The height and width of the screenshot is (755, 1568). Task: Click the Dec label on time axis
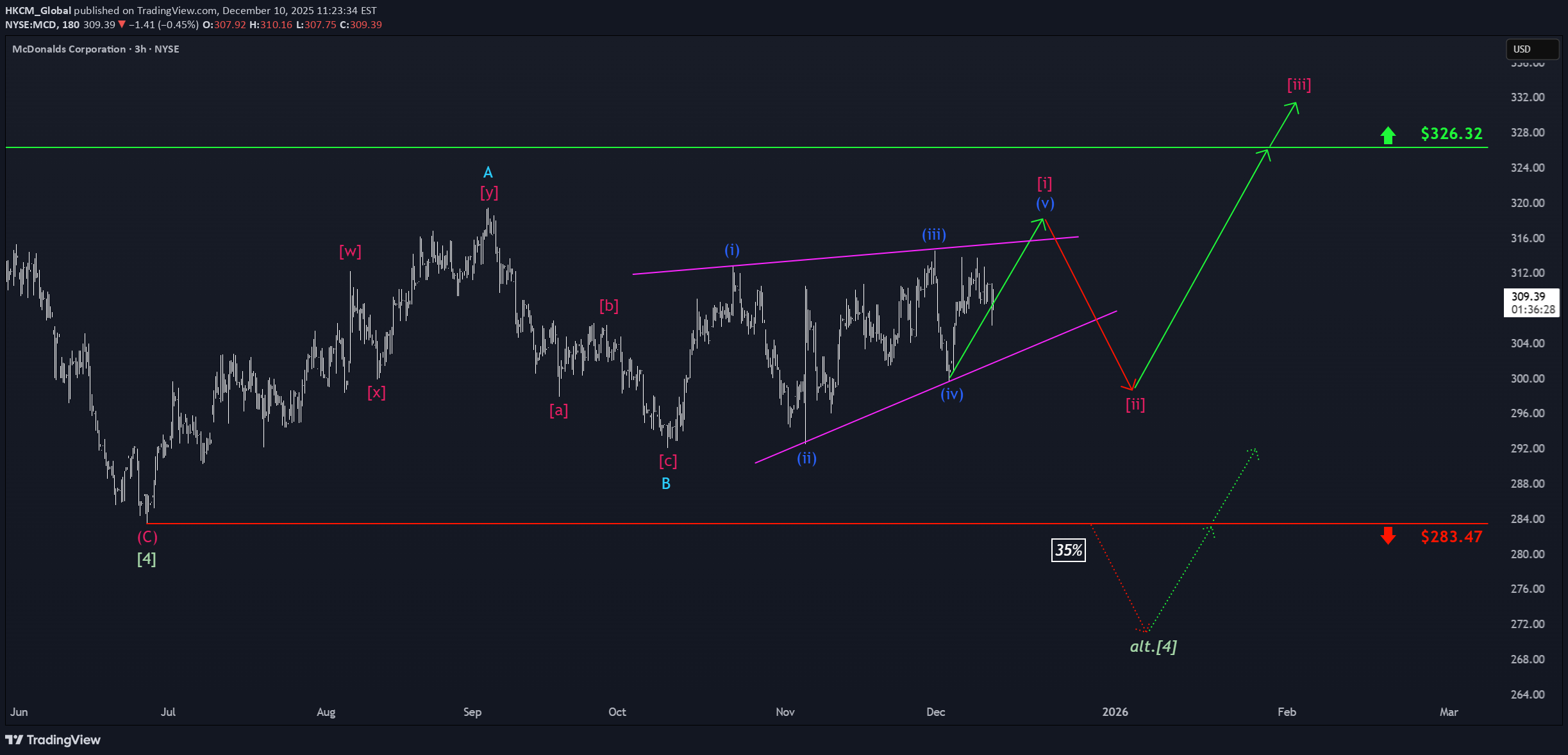(935, 711)
